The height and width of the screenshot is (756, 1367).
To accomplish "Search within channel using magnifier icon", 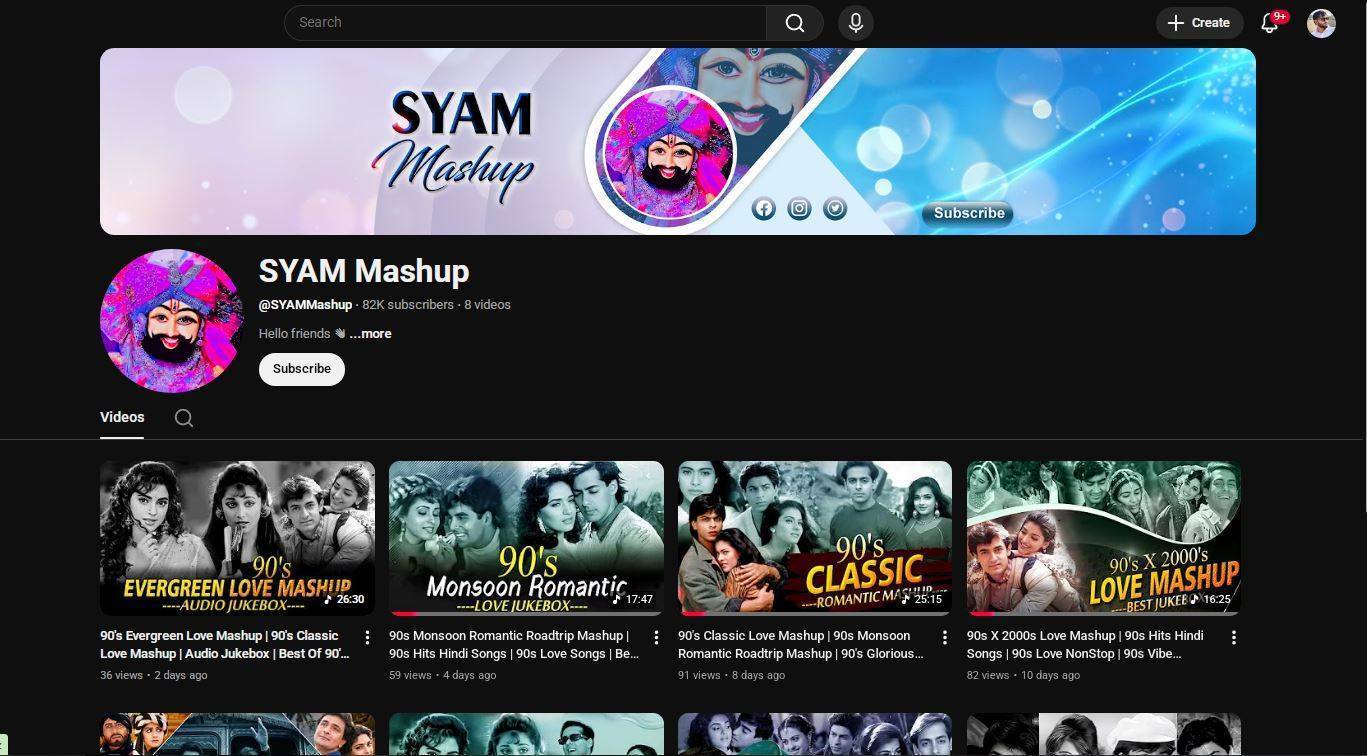I will pos(184,418).
